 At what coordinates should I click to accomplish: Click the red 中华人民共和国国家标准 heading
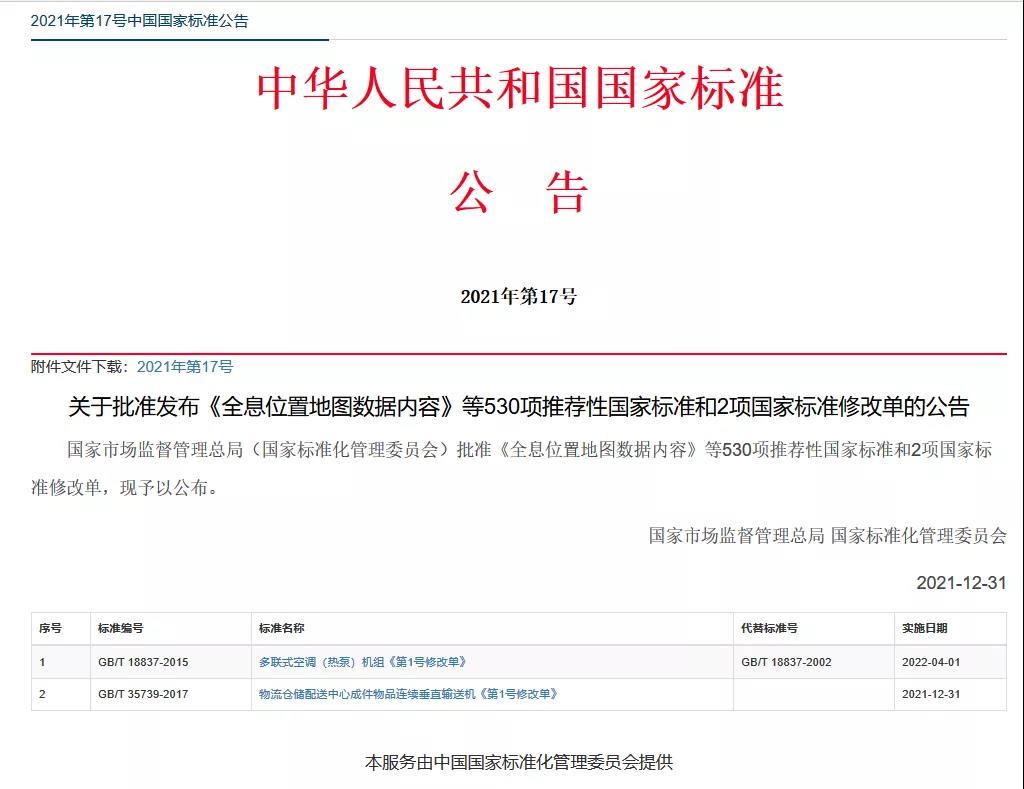519,90
